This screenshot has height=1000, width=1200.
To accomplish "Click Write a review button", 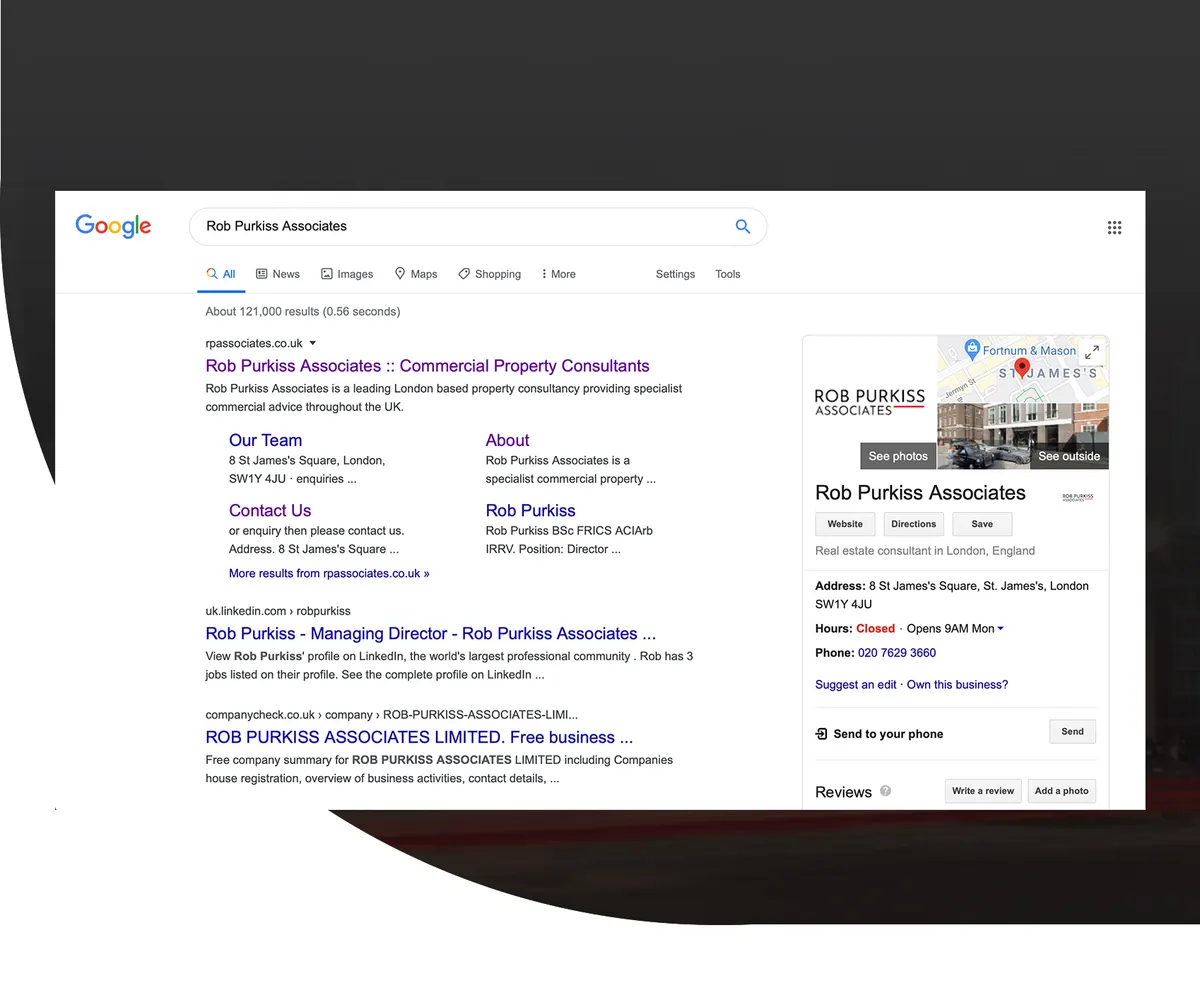I will point(983,791).
